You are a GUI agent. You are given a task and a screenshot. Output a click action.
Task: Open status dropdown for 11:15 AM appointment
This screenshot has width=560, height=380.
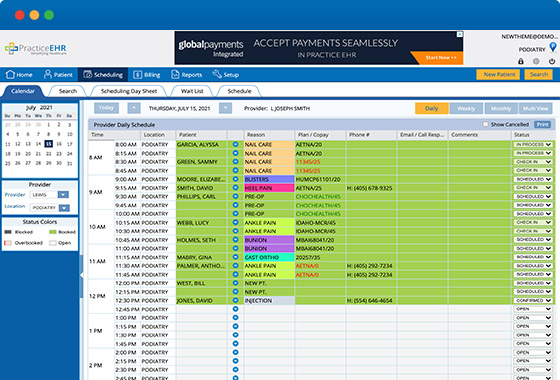tap(533, 257)
